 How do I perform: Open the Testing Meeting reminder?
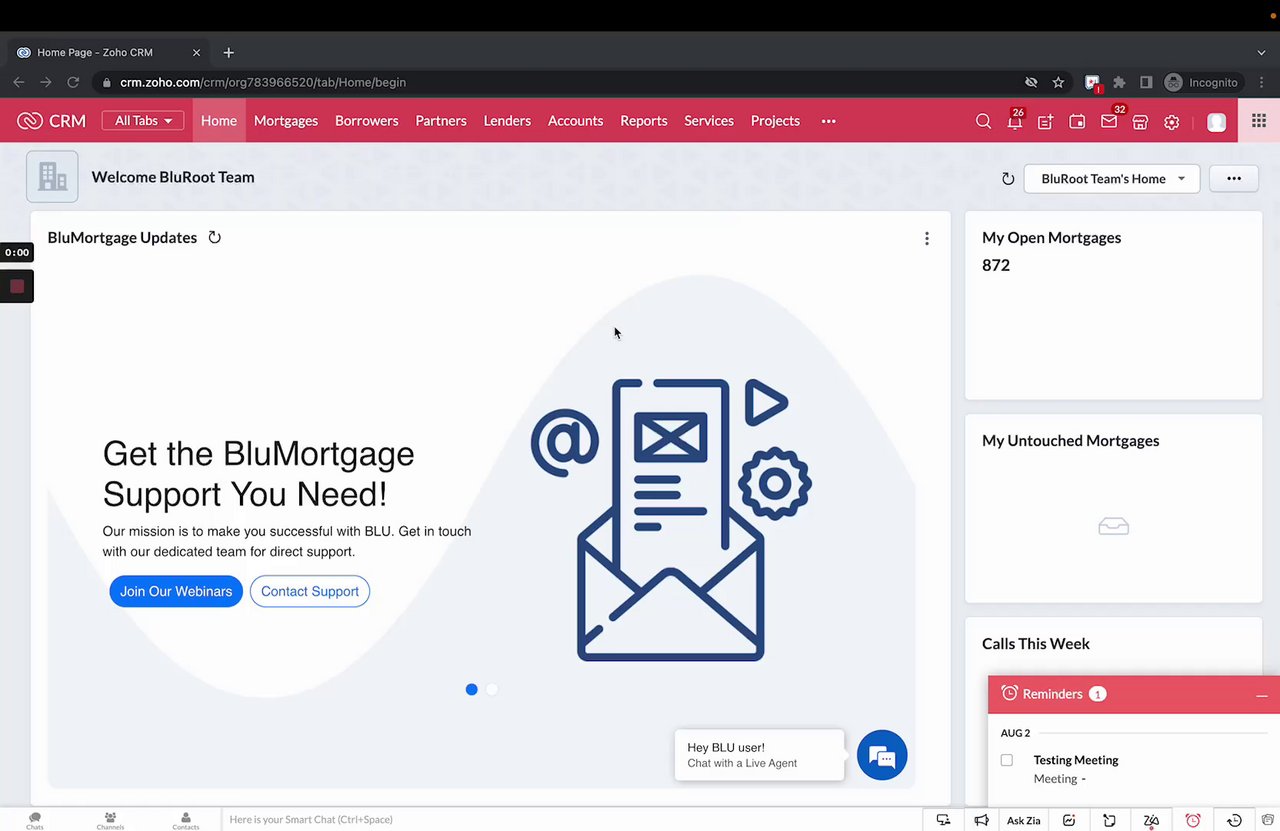point(1076,760)
